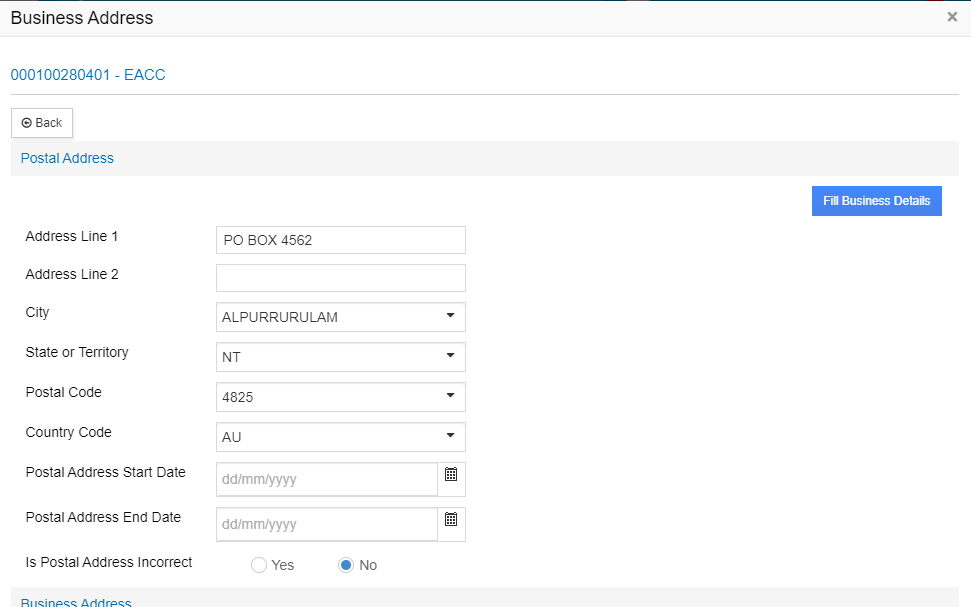The image size is (971, 607).
Task: Click the Address Line 1 field
Action: pos(340,240)
